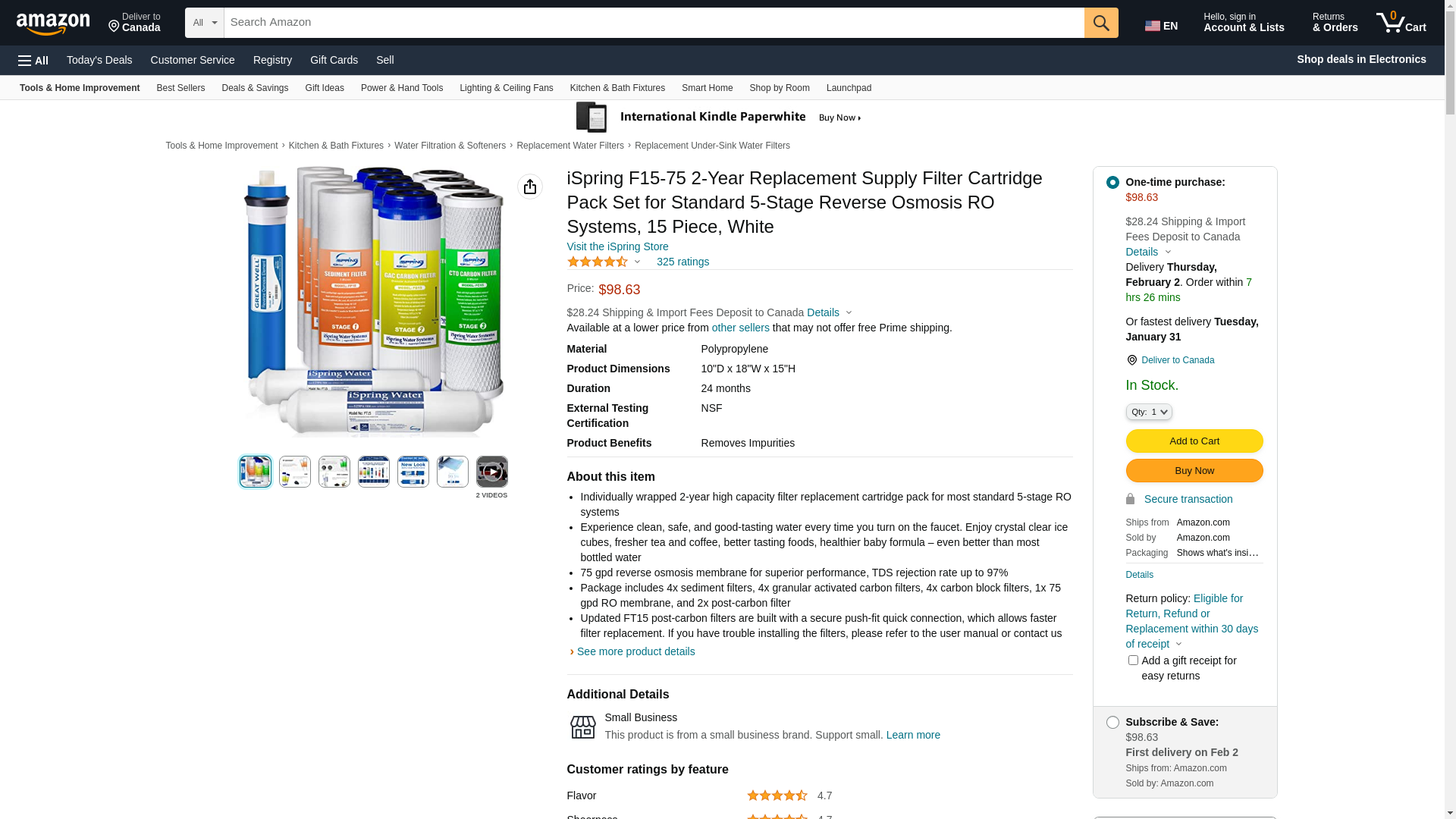Click the Deliver to Canada location icon

pyautogui.click(x=1131, y=360)
